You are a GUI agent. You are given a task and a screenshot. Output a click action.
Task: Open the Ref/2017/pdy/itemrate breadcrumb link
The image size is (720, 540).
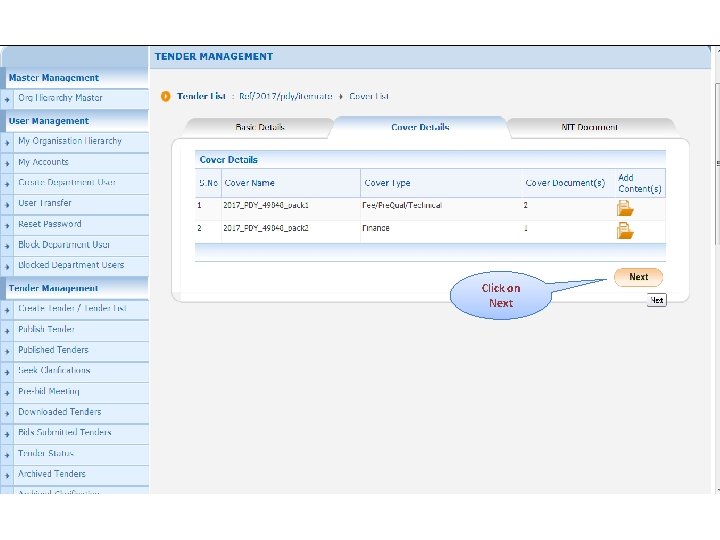tap(286, 96)
